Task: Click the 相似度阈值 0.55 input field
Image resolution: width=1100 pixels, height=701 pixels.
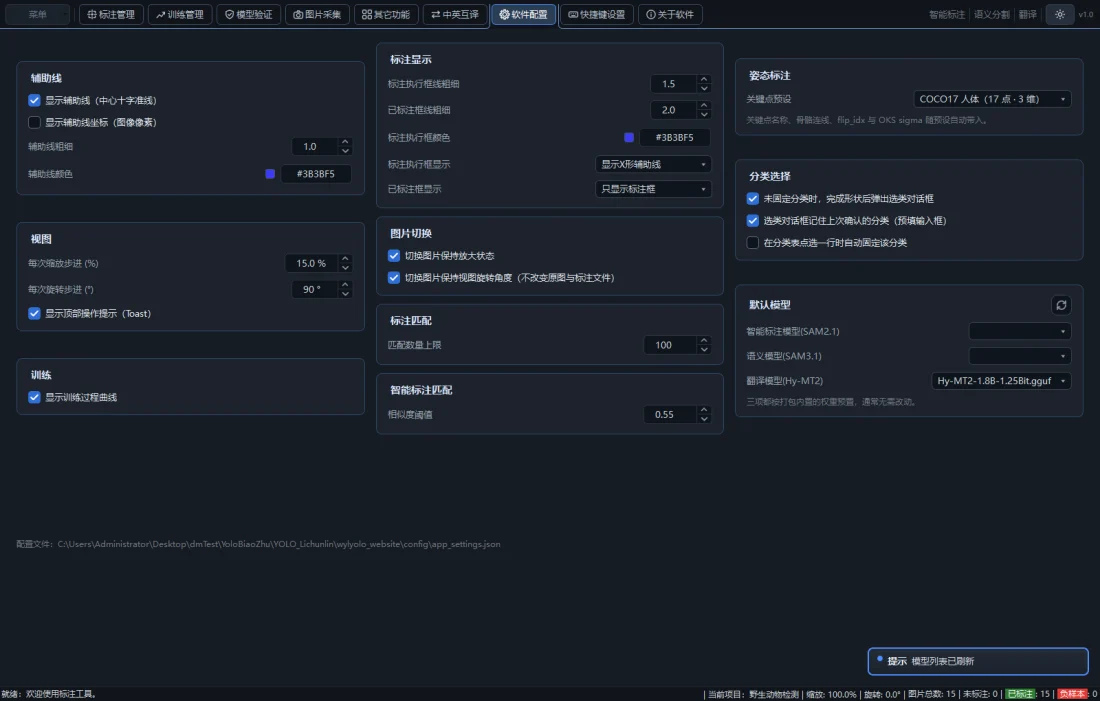Action: 671,415
